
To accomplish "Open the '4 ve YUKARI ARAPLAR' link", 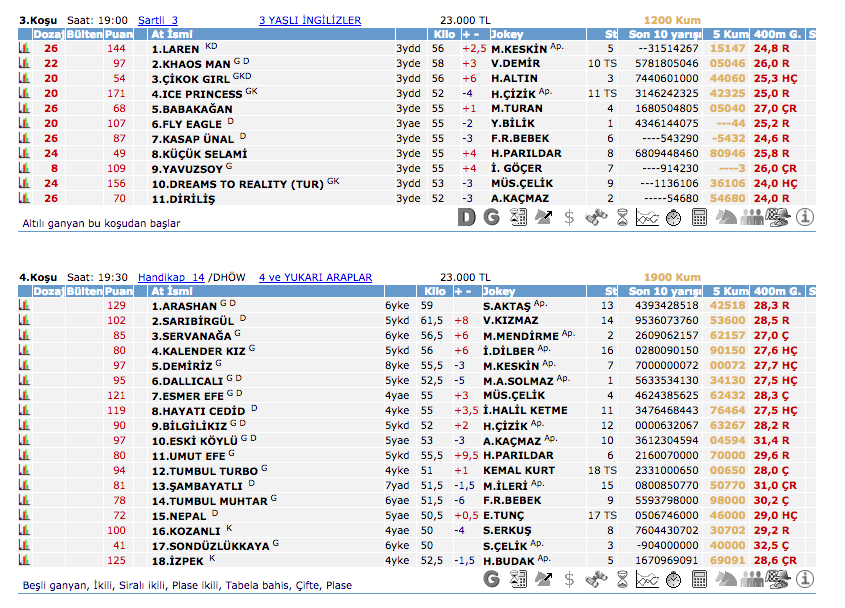I will [315, 277].
